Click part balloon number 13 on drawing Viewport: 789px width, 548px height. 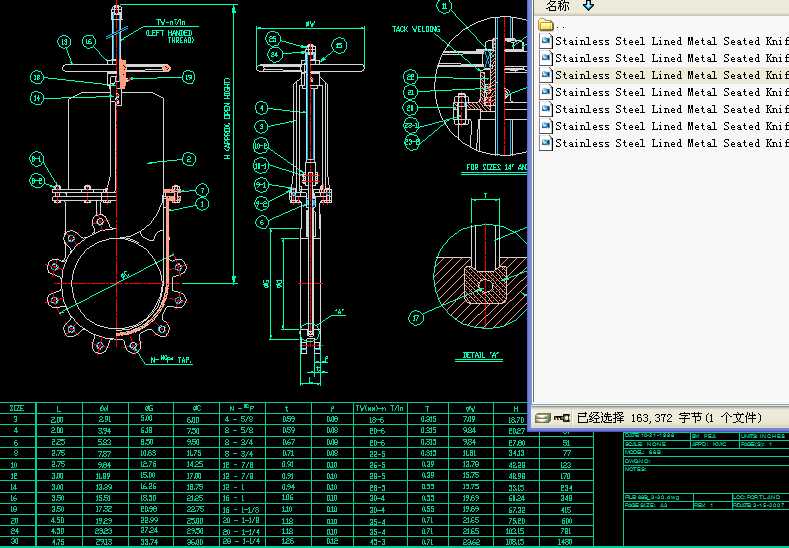(64, 42)
